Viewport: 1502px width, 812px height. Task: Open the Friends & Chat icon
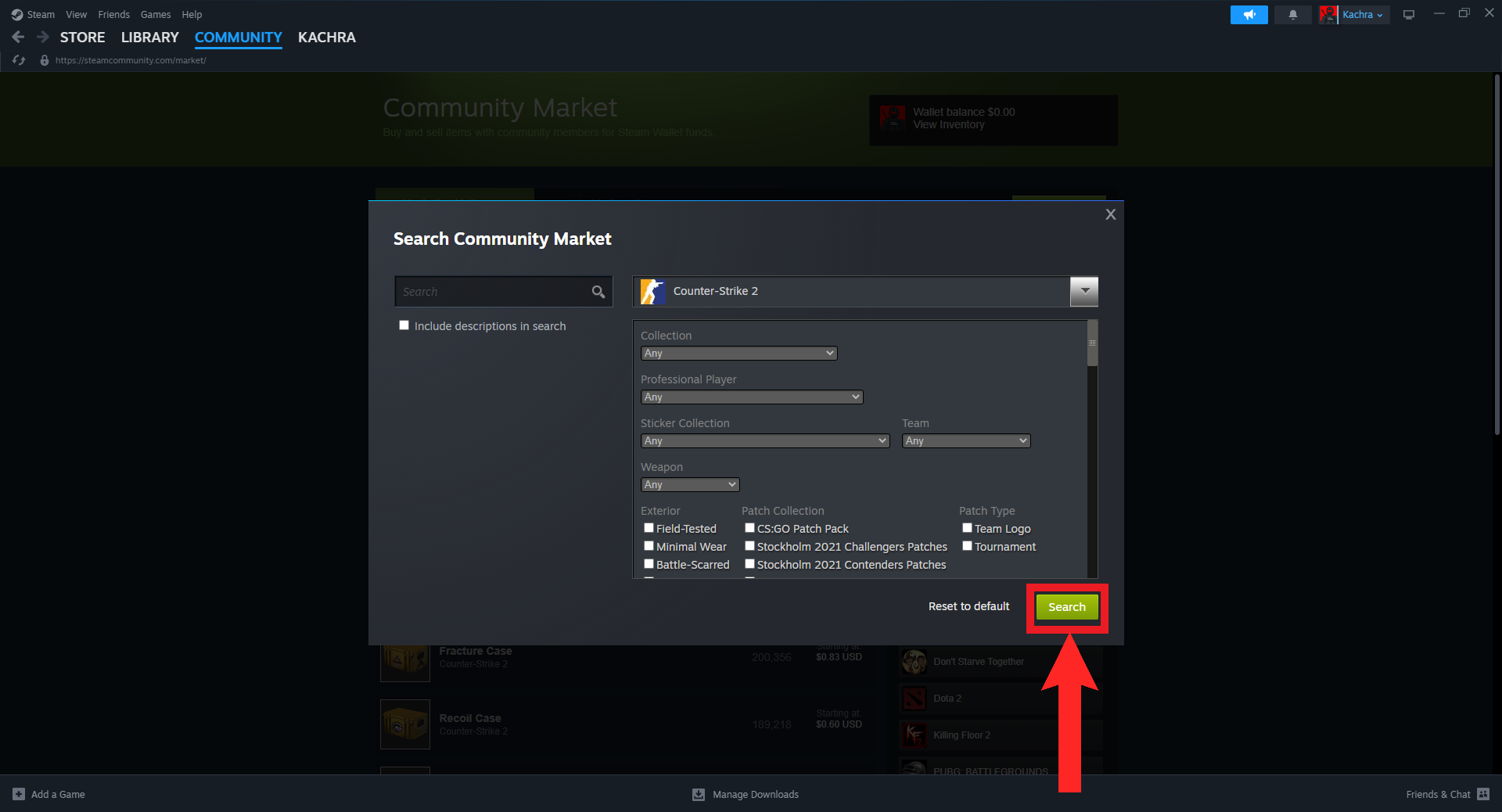(1483, 794)
